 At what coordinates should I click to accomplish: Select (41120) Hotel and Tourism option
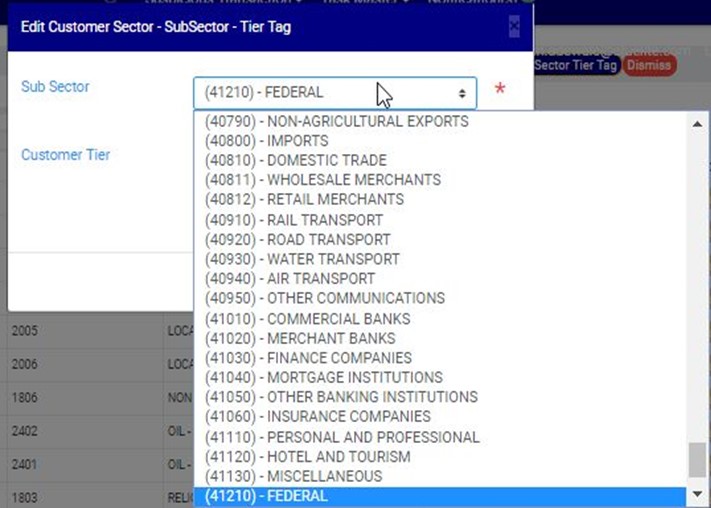307,457
